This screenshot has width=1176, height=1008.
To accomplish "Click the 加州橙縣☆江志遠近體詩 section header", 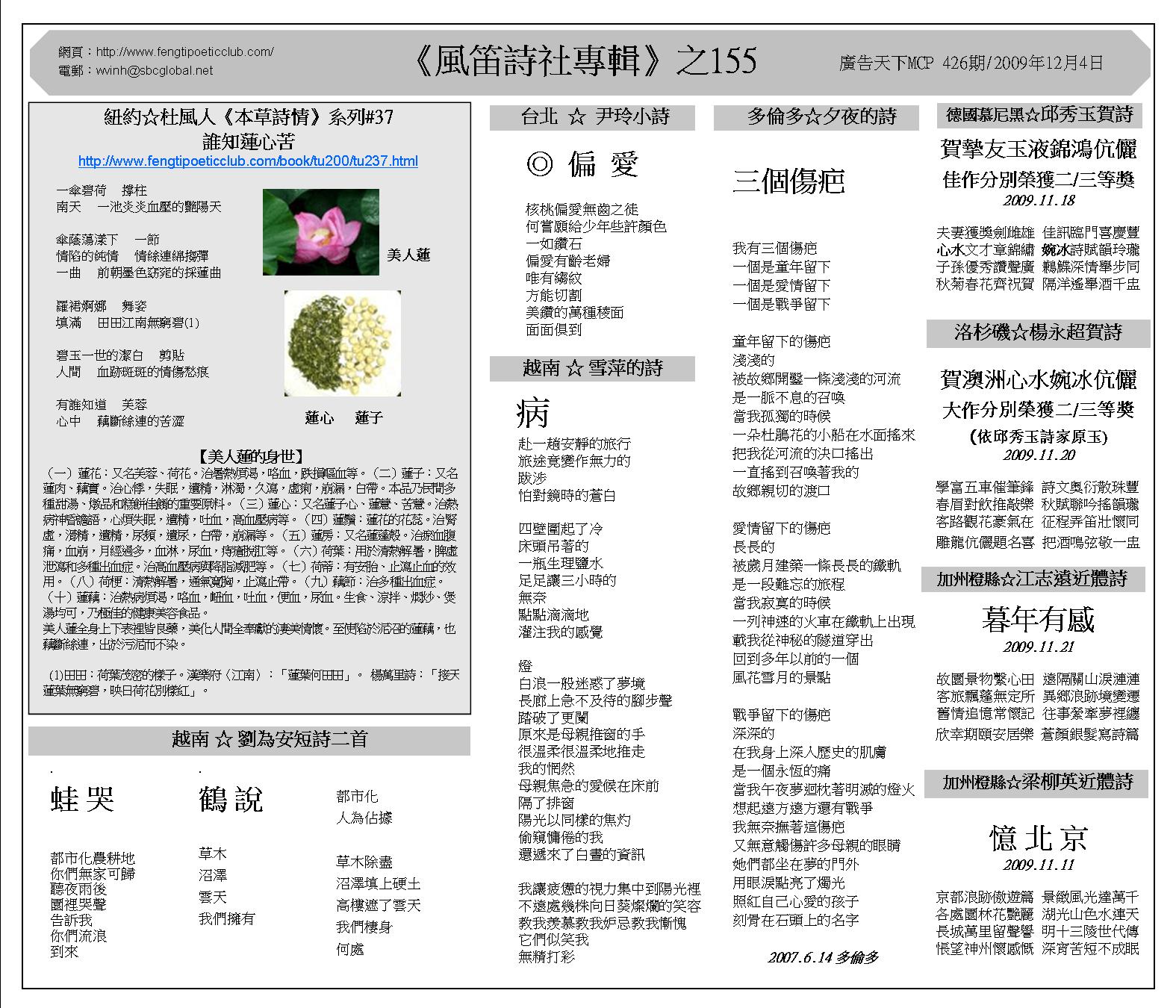I will click(1036, 579).
